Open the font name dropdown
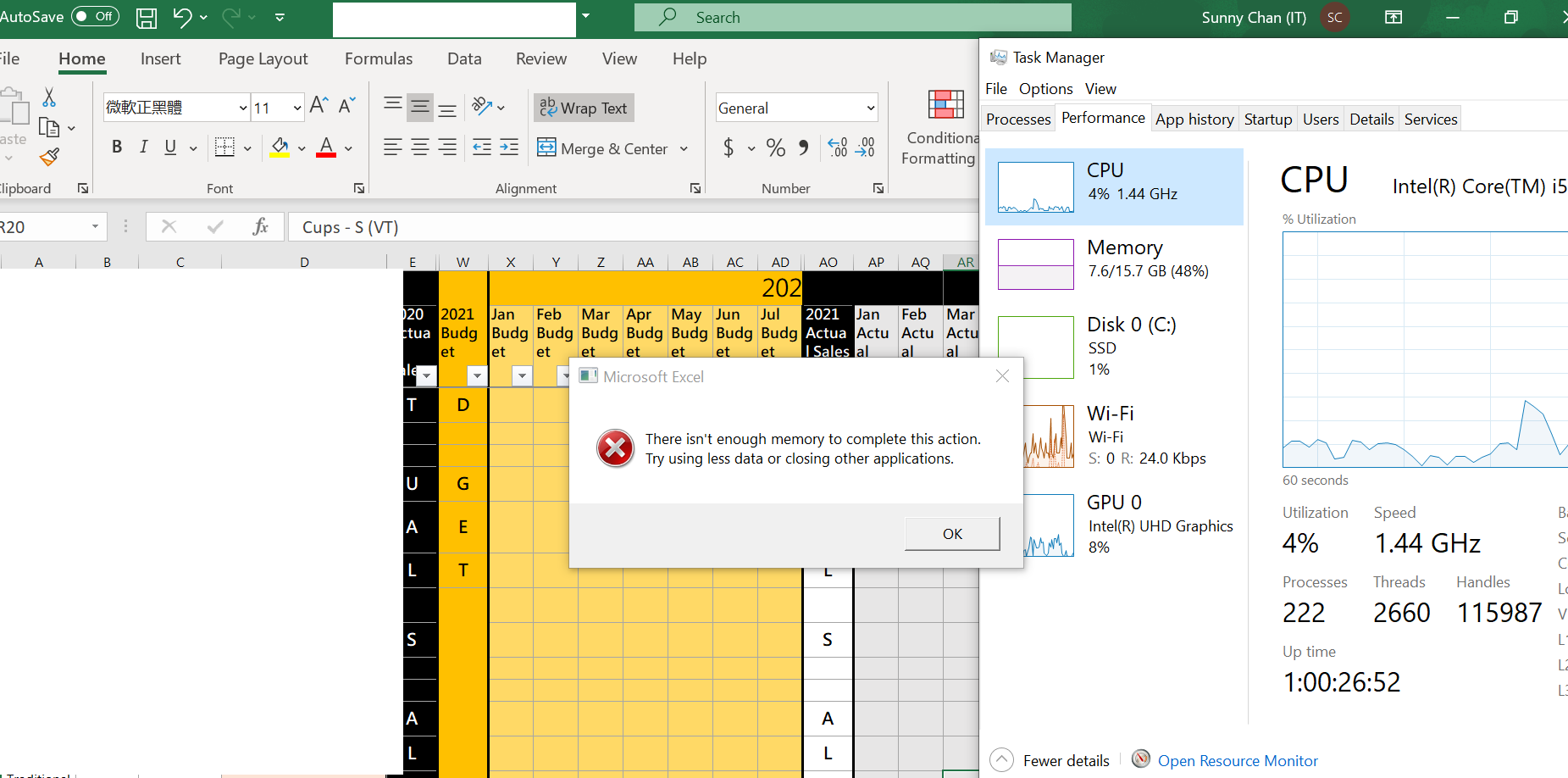Viewport: 1568px width, 778px height. (x=243, y=108)
